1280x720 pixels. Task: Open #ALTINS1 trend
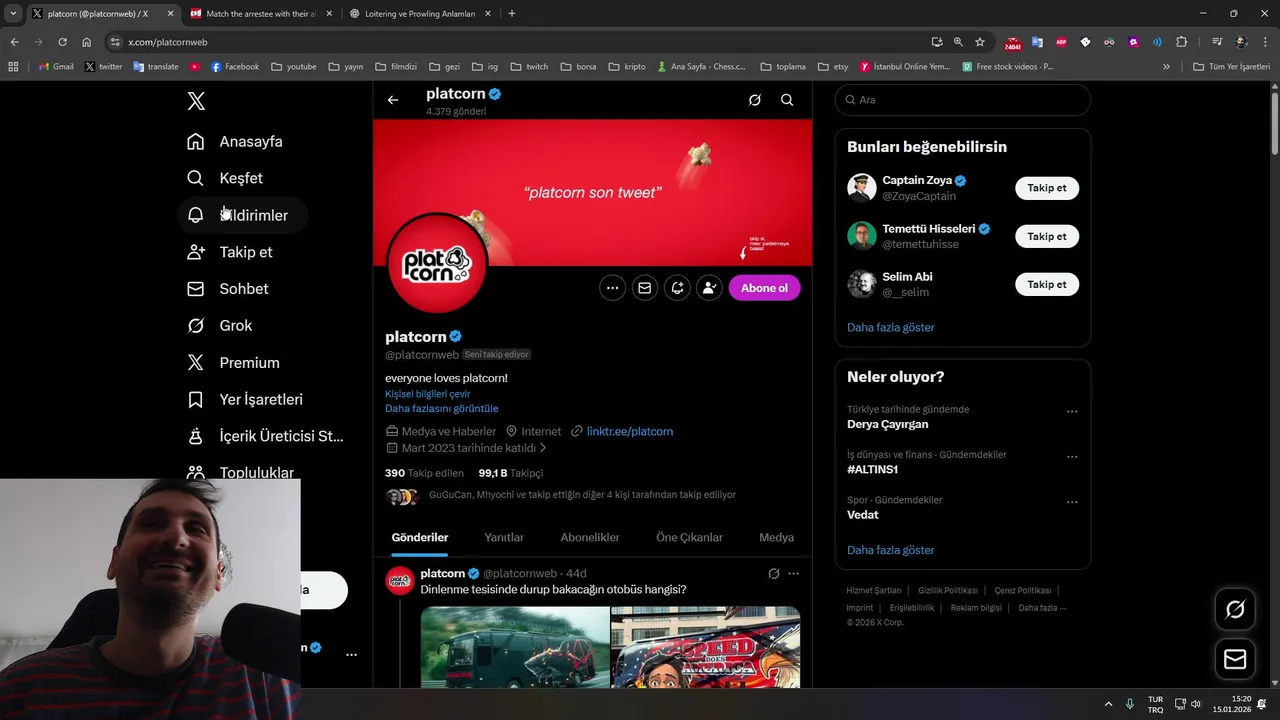[x=872, y=469]
